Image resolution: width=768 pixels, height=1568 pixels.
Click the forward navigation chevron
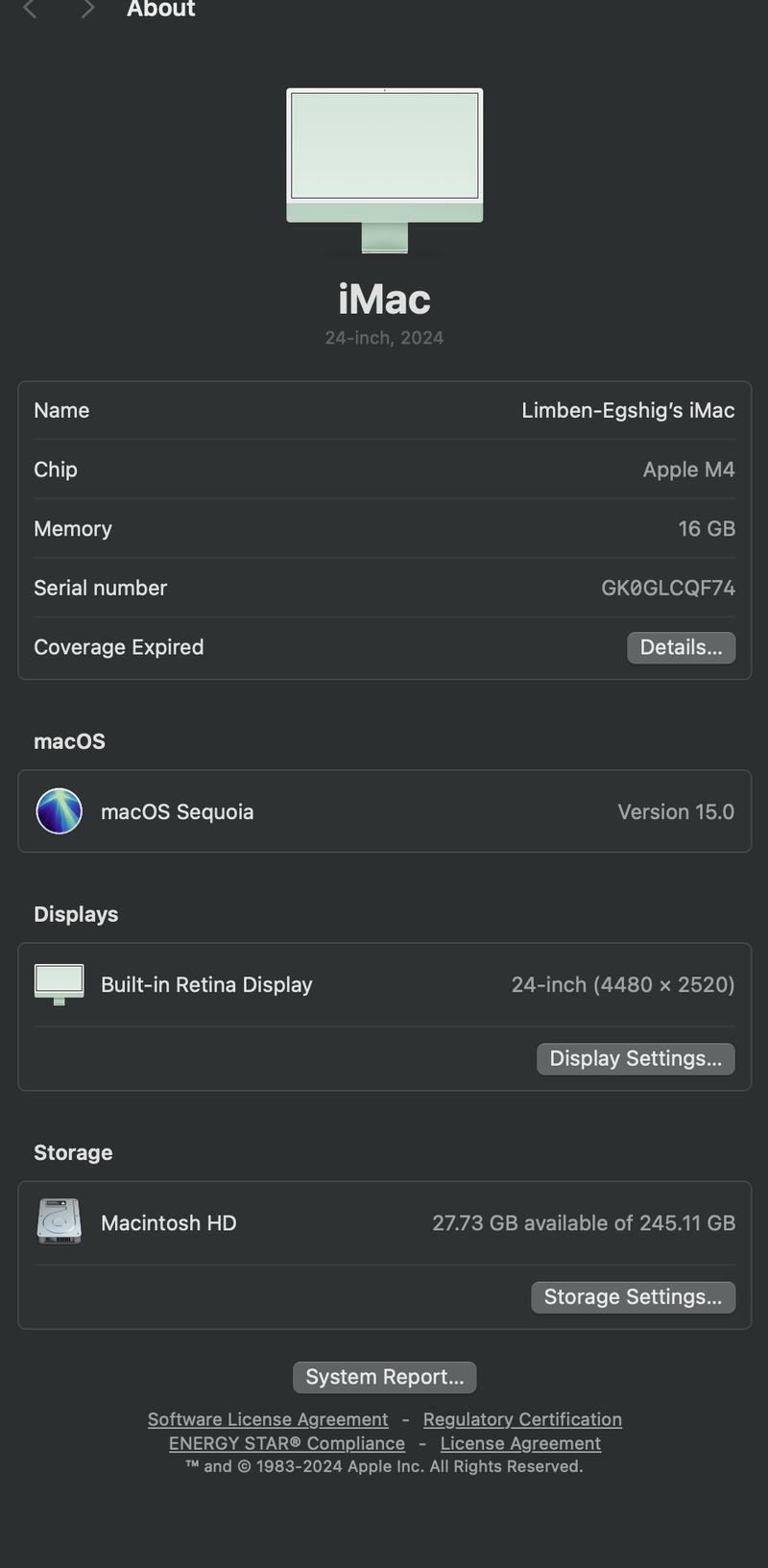(x=88, y=9)
